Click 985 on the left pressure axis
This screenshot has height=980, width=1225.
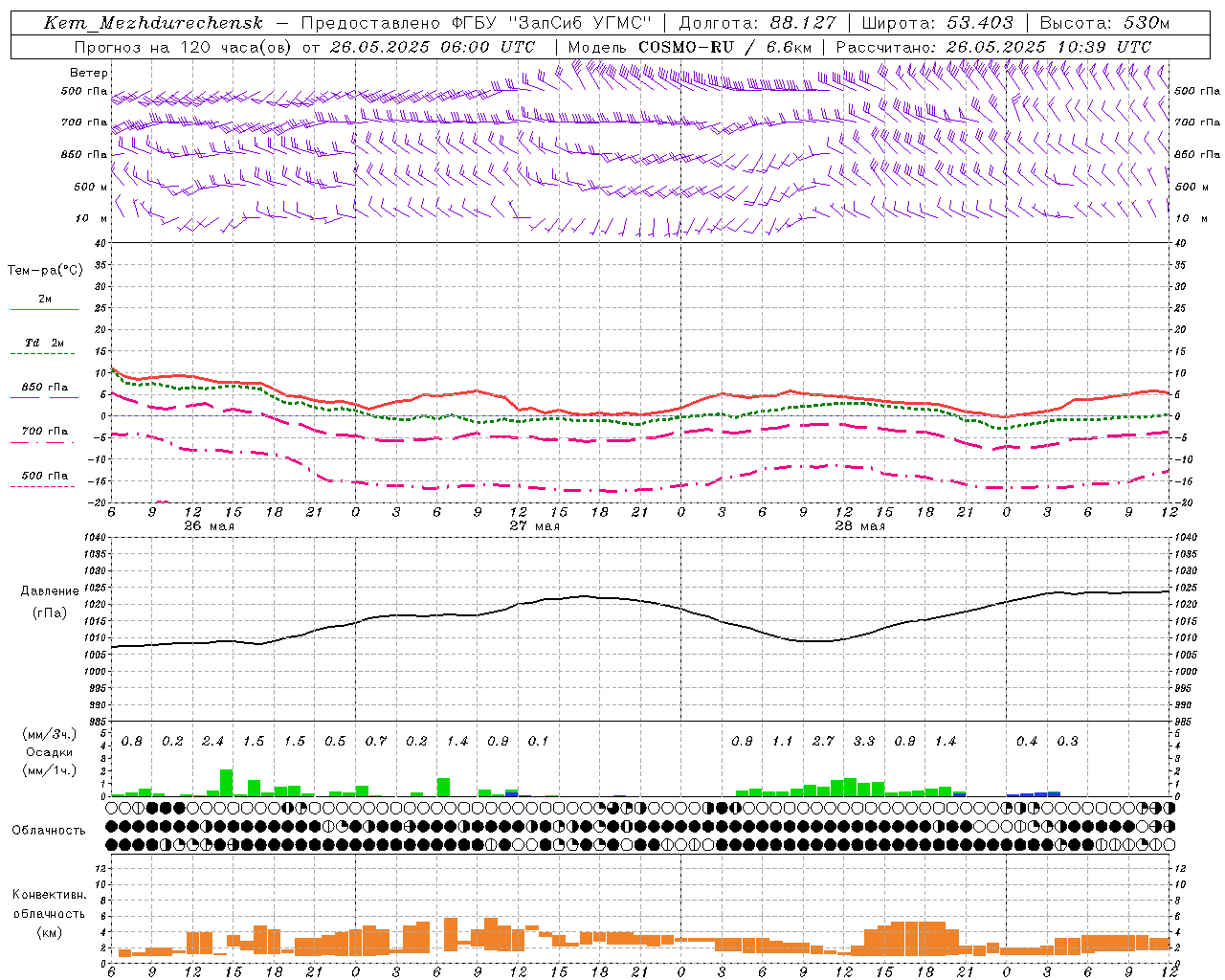tap(96, 722)
